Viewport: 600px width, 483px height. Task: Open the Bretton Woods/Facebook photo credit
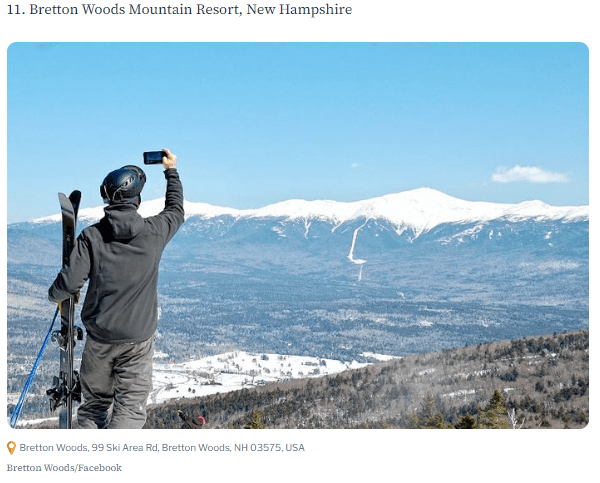tap(64, 468)
